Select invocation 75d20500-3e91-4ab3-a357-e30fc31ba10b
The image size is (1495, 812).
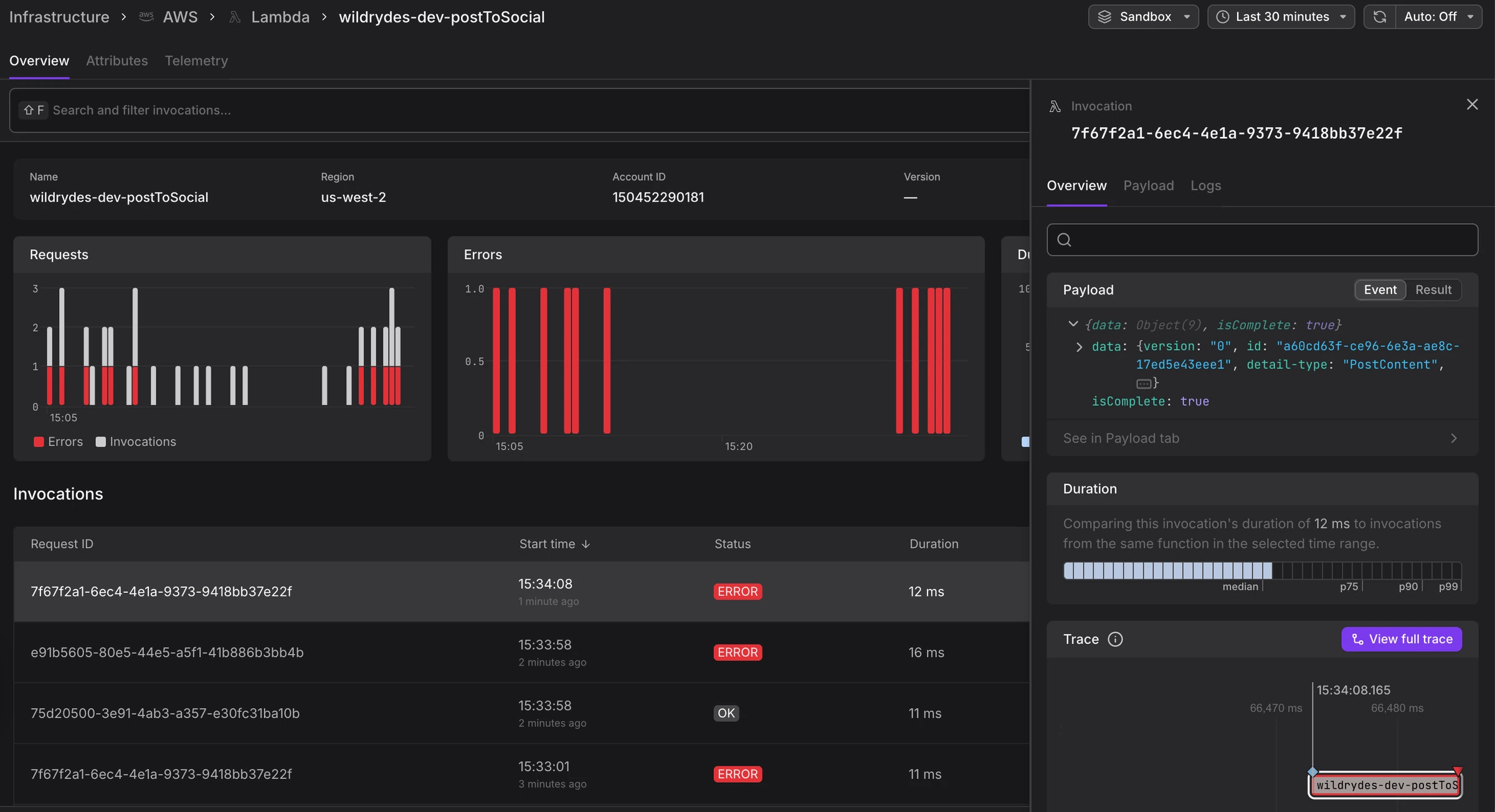coord(521,714)
